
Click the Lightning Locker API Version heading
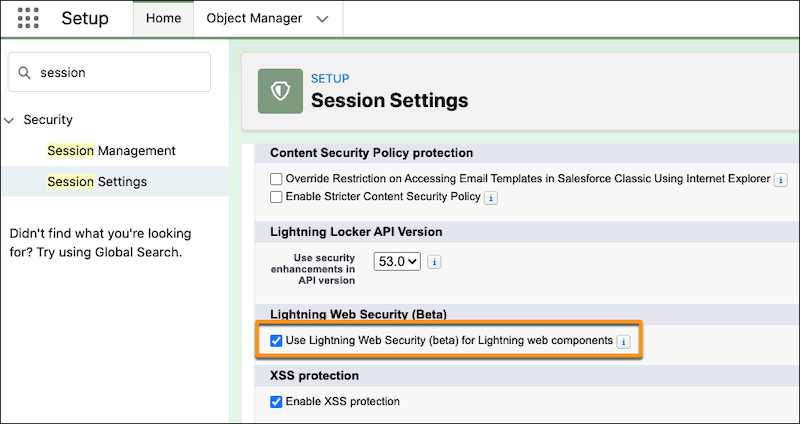tap(356, 232)
